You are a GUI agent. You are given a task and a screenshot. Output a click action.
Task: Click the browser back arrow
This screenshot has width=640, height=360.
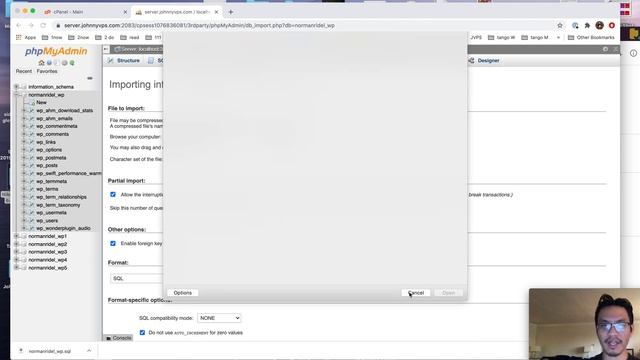click(19, 25)
